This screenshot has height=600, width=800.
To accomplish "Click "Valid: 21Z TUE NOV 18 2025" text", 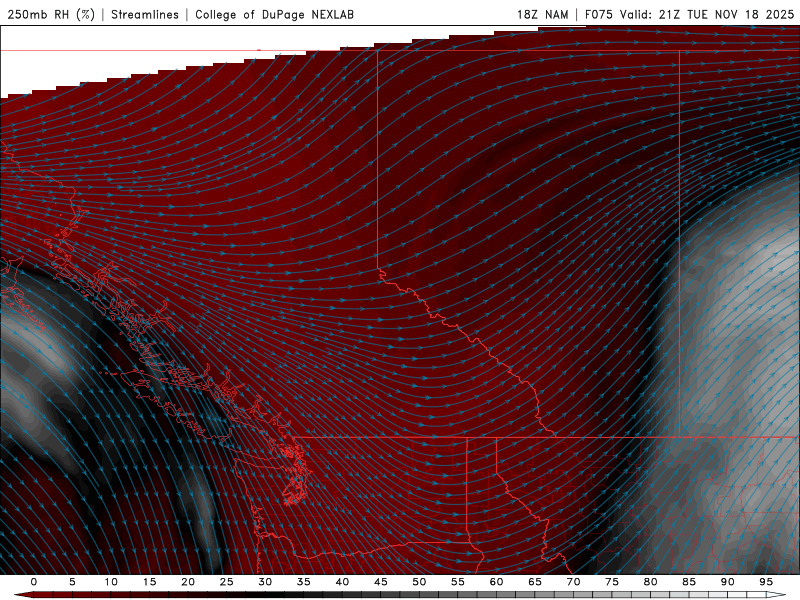I will (x=707, y=14).
